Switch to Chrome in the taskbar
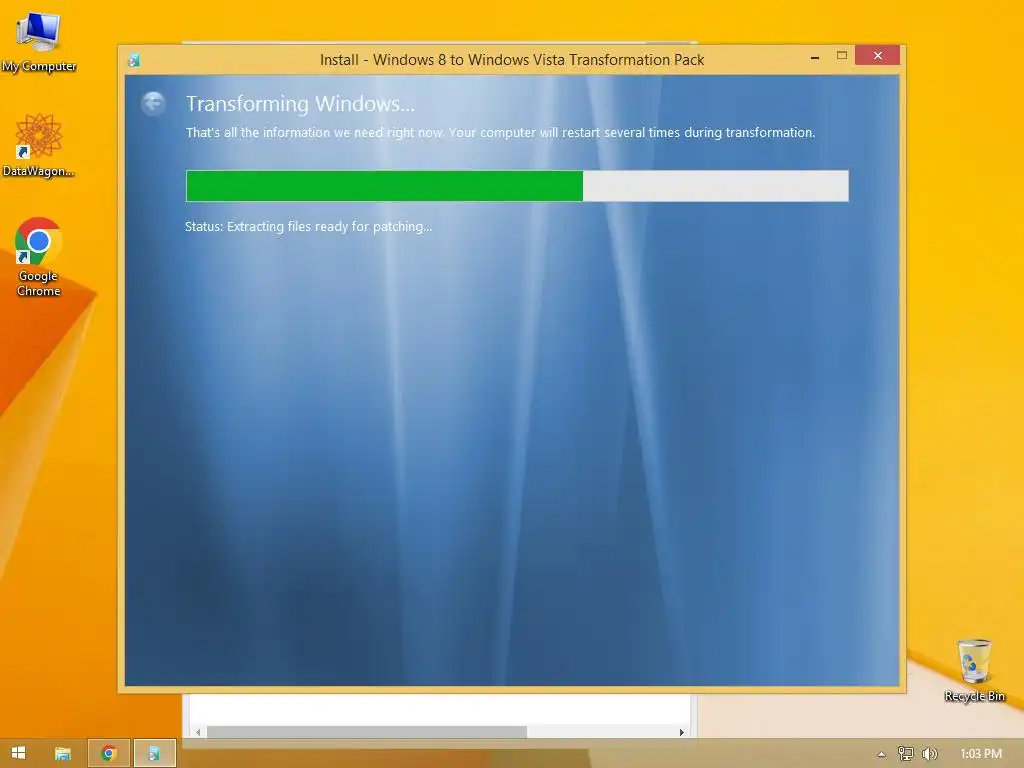The image size is (1024, 768). point(109,753)
